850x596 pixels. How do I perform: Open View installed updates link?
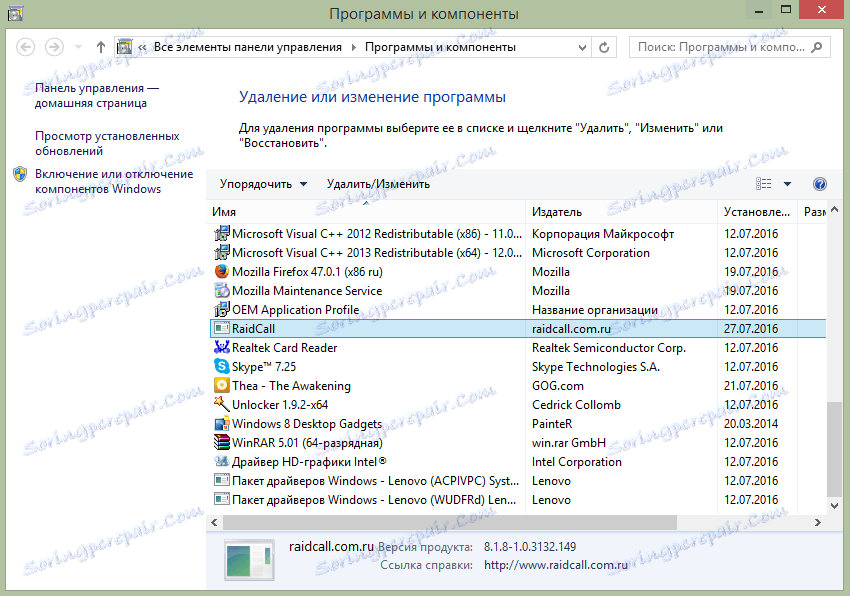coord(107,143)
